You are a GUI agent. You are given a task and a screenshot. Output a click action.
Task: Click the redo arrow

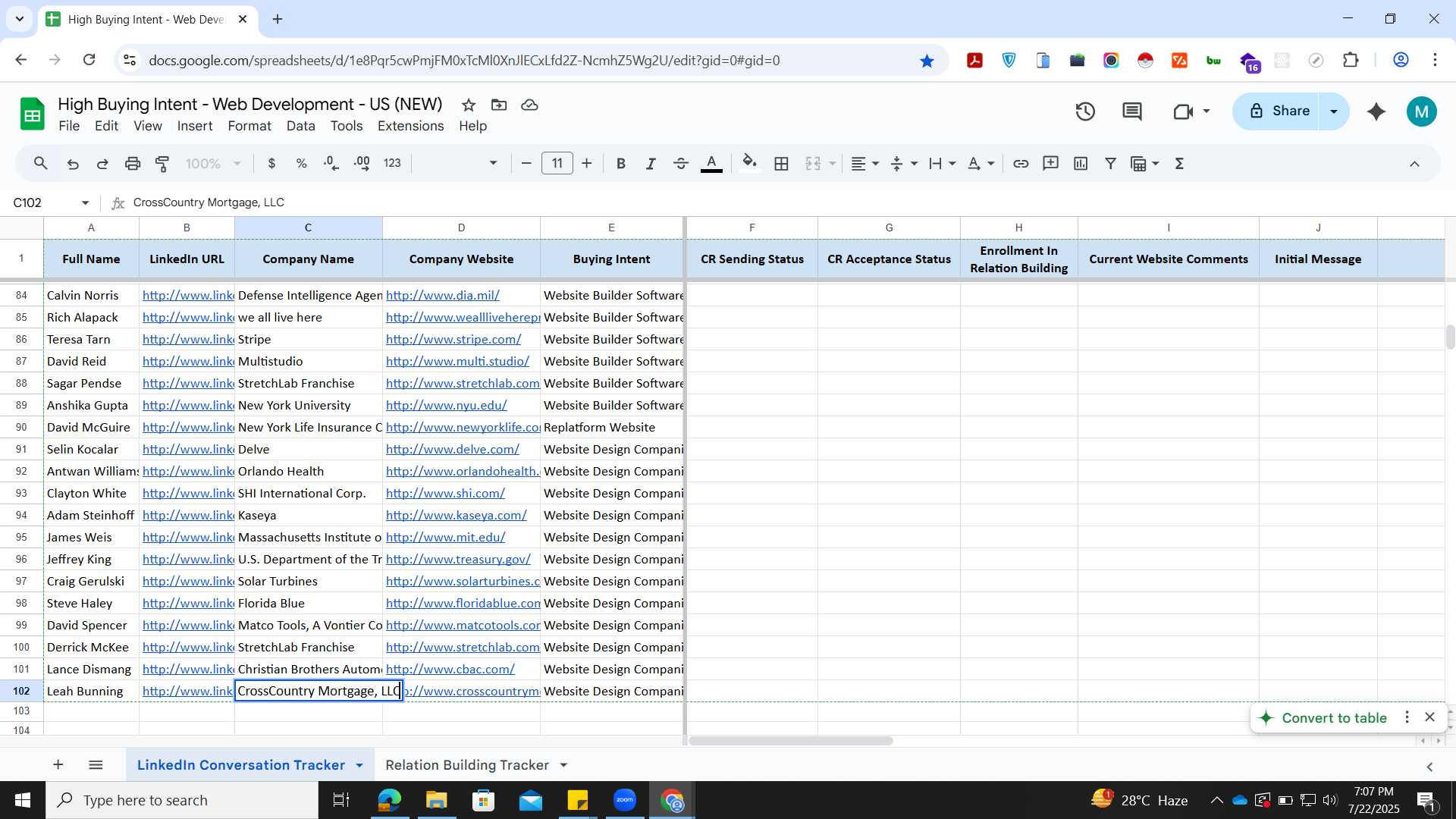(102, 163)
